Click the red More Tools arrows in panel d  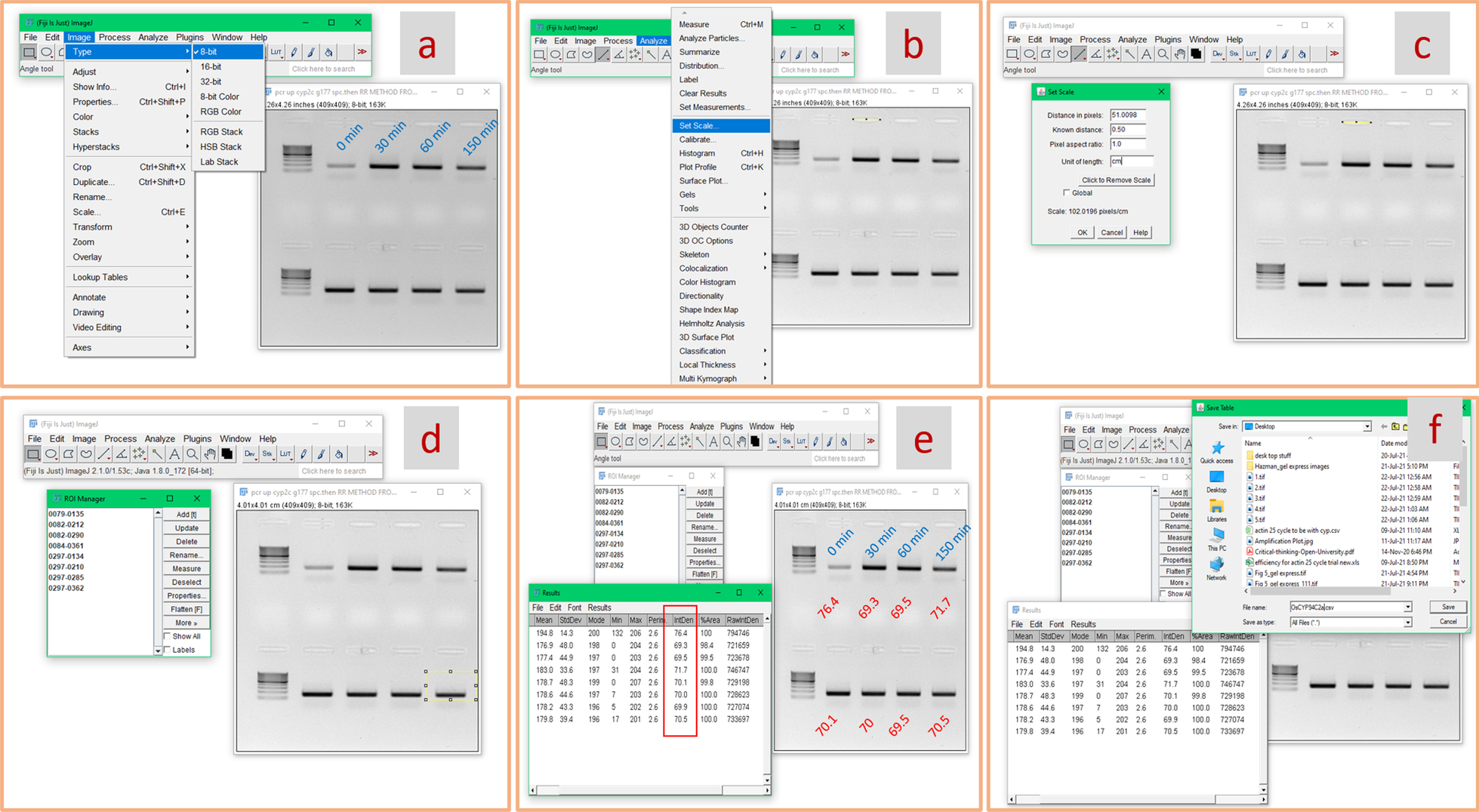pos(373,454)
